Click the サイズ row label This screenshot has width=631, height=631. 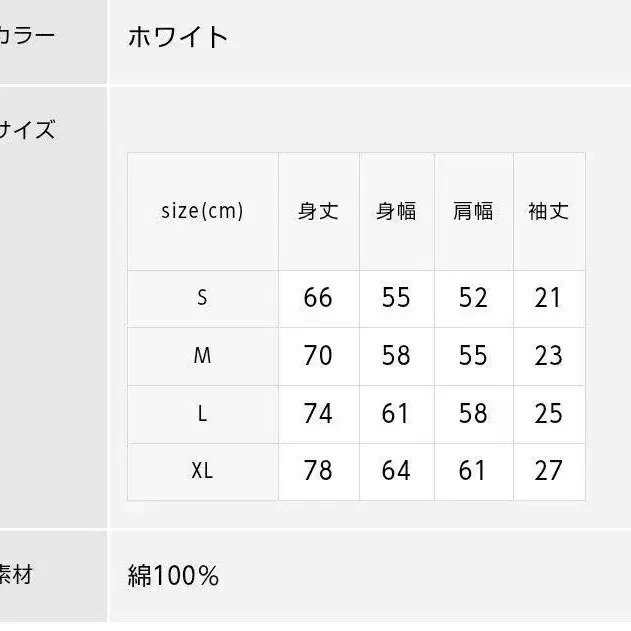pos(27,130)
